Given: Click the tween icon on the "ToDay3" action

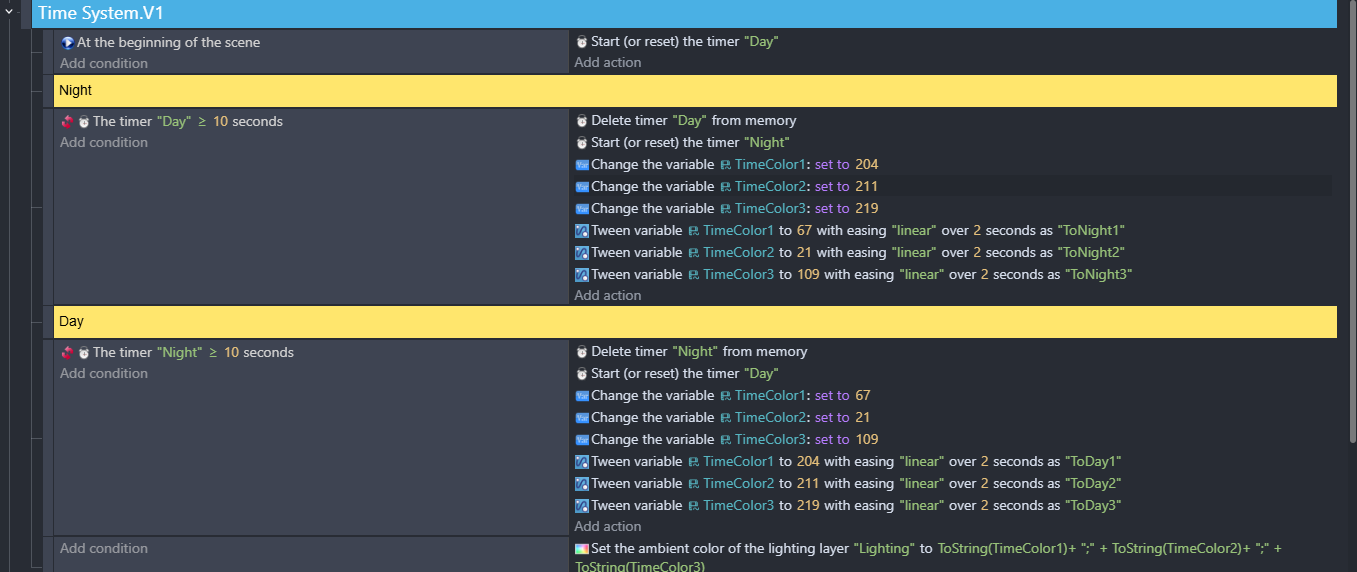Looking at the screenshot, I should [x=582, y=506].
